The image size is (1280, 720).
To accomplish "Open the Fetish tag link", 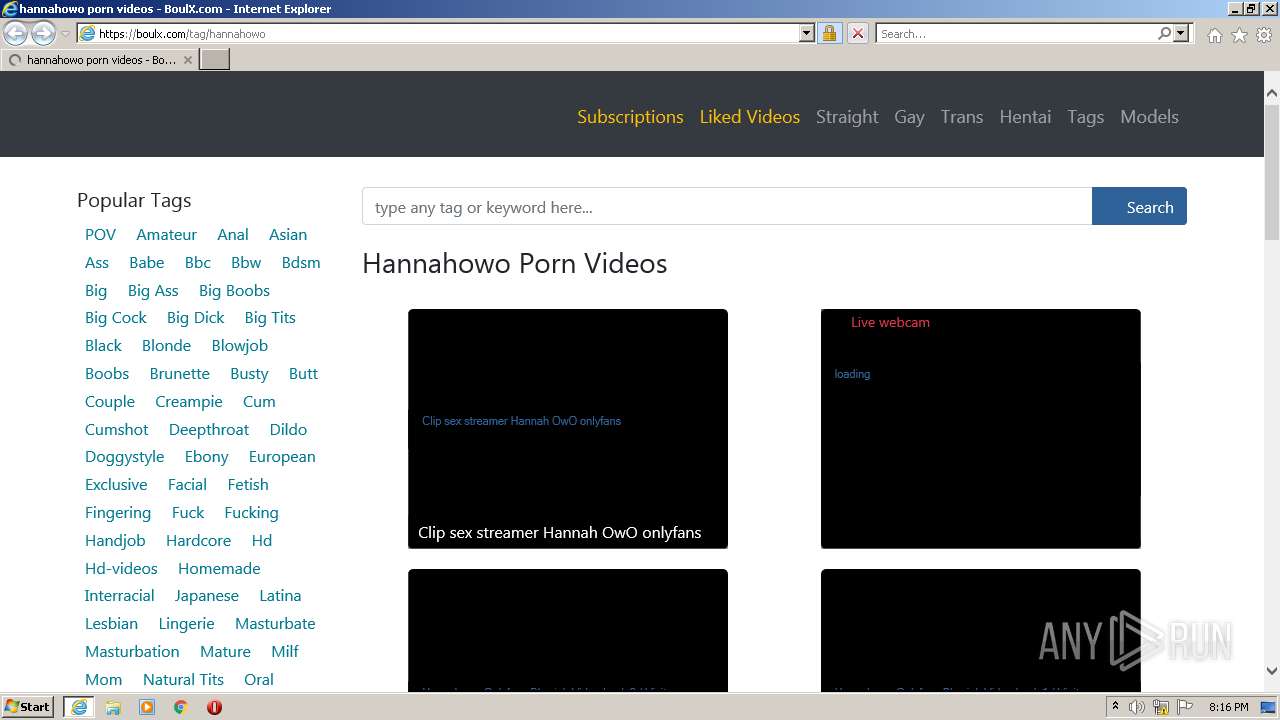I will pos(248,484).
